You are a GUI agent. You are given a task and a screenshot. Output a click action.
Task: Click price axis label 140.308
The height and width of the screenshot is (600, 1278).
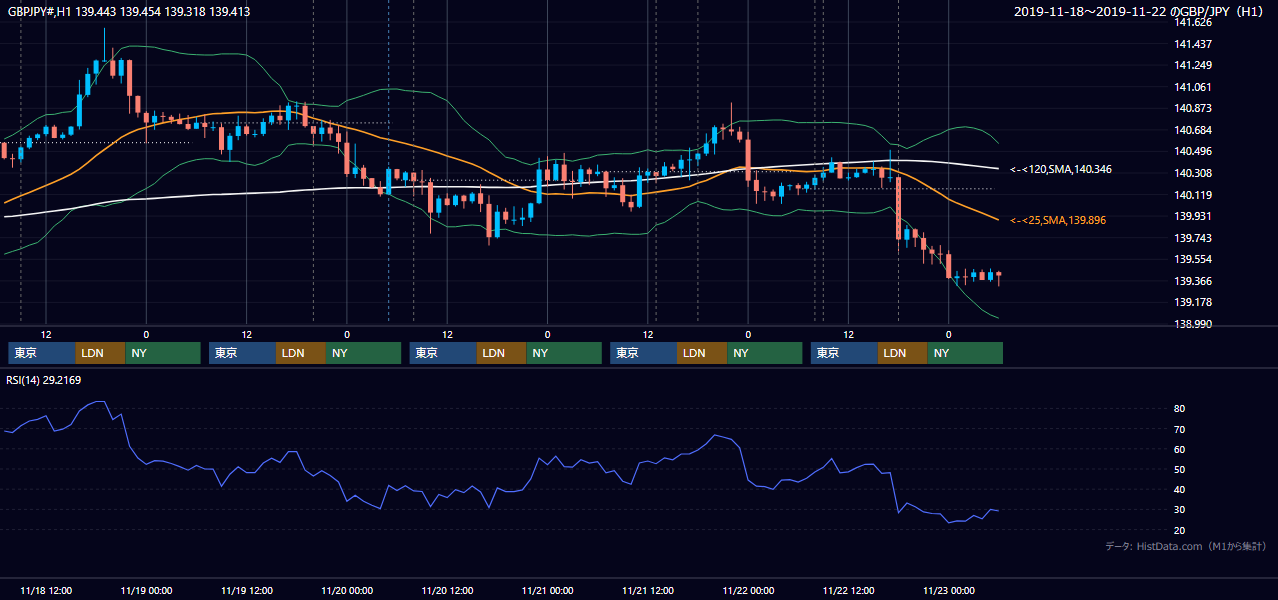coord(1193,174)
